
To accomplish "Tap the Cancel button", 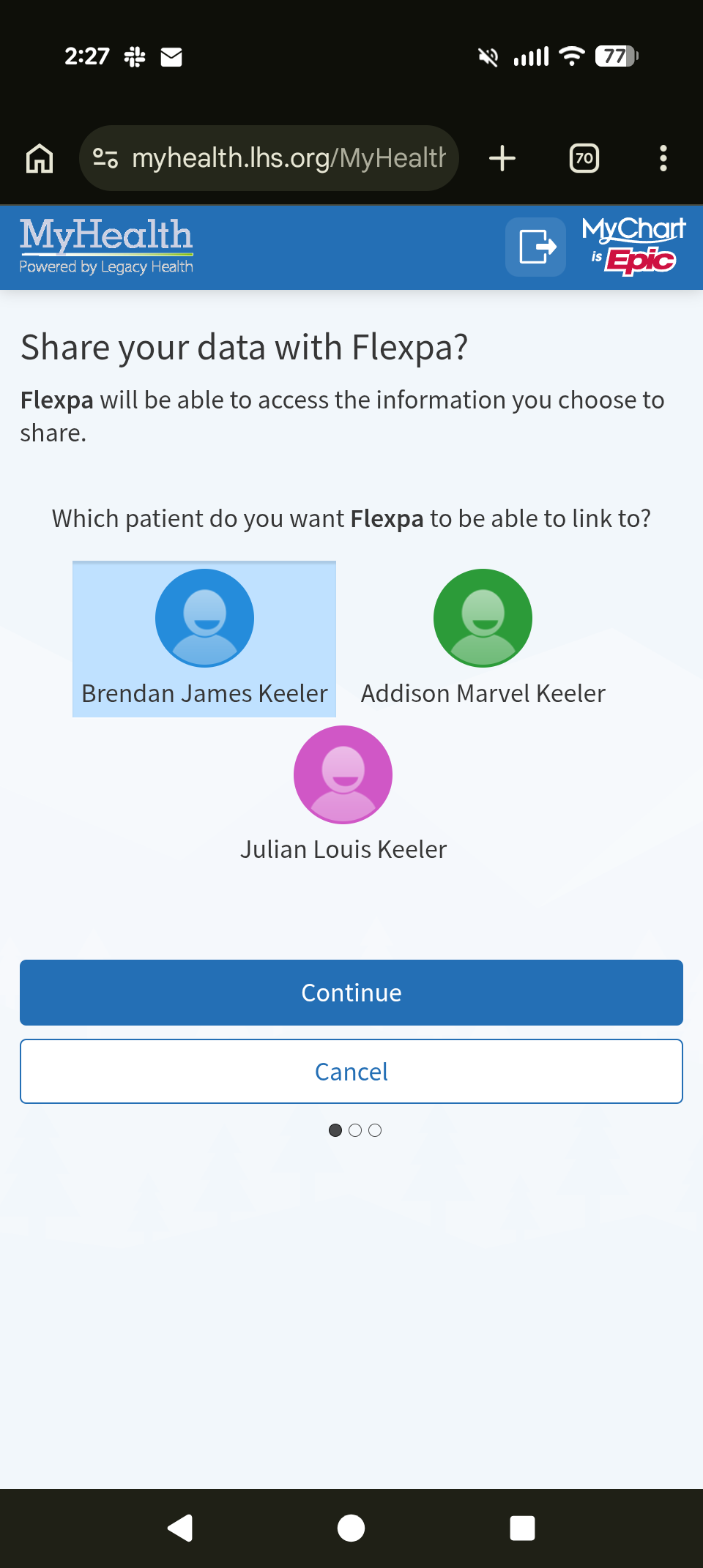I will tap(351, 1072).
